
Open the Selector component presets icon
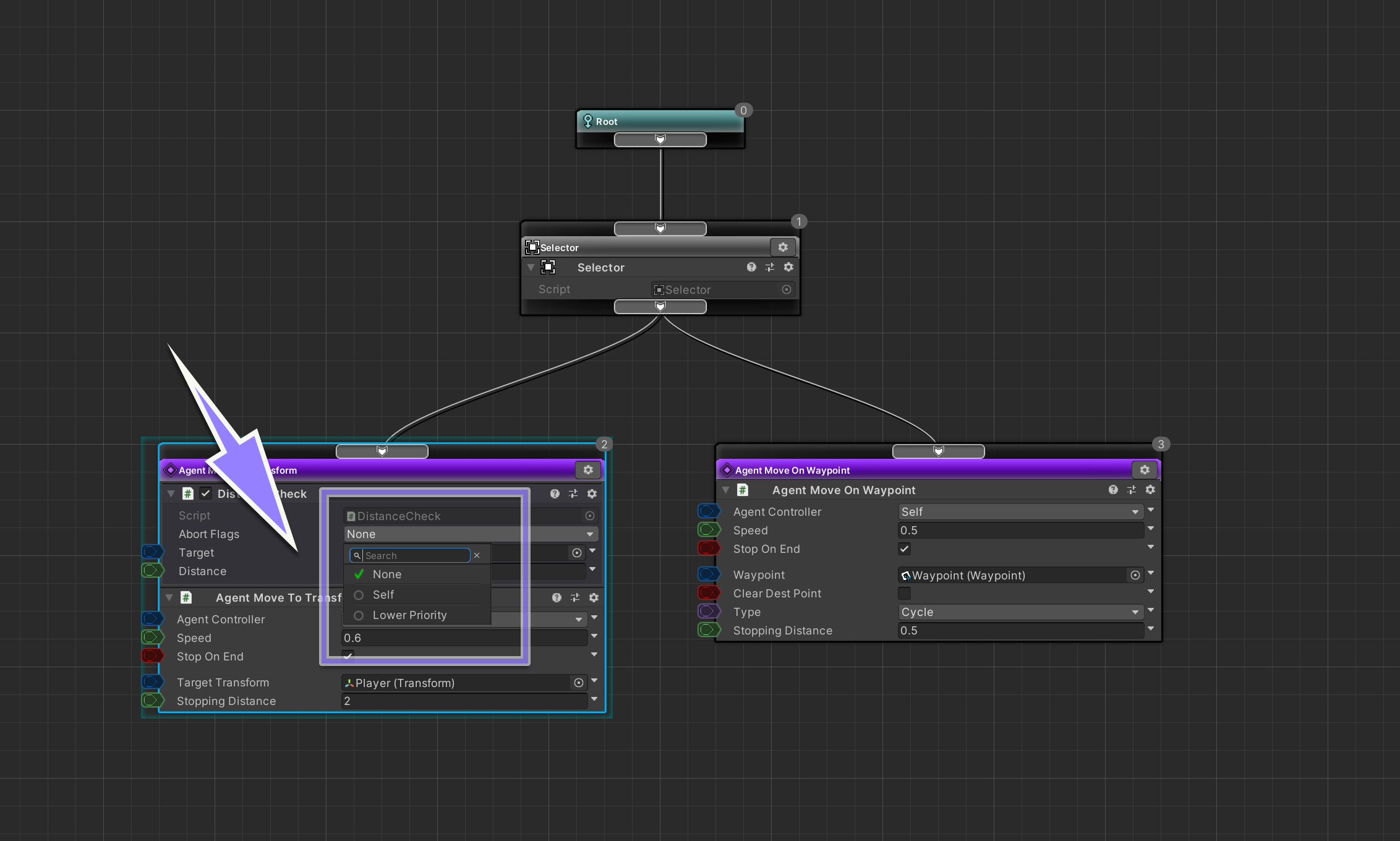point(770,267)
